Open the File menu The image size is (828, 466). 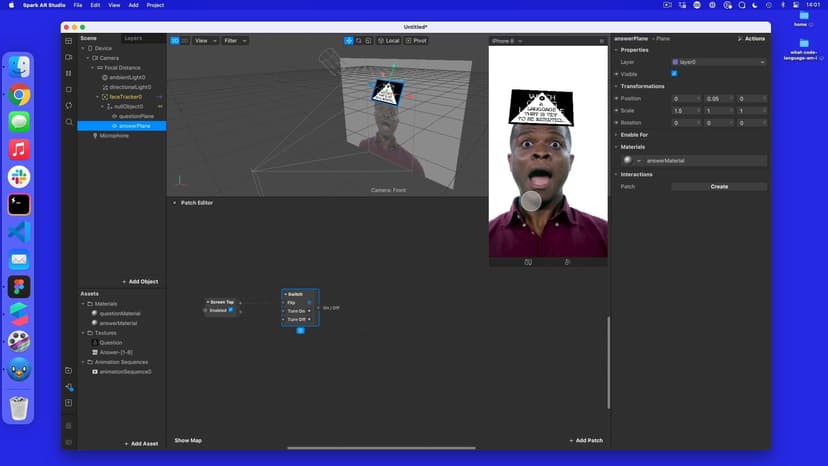[x=78, y=5]
